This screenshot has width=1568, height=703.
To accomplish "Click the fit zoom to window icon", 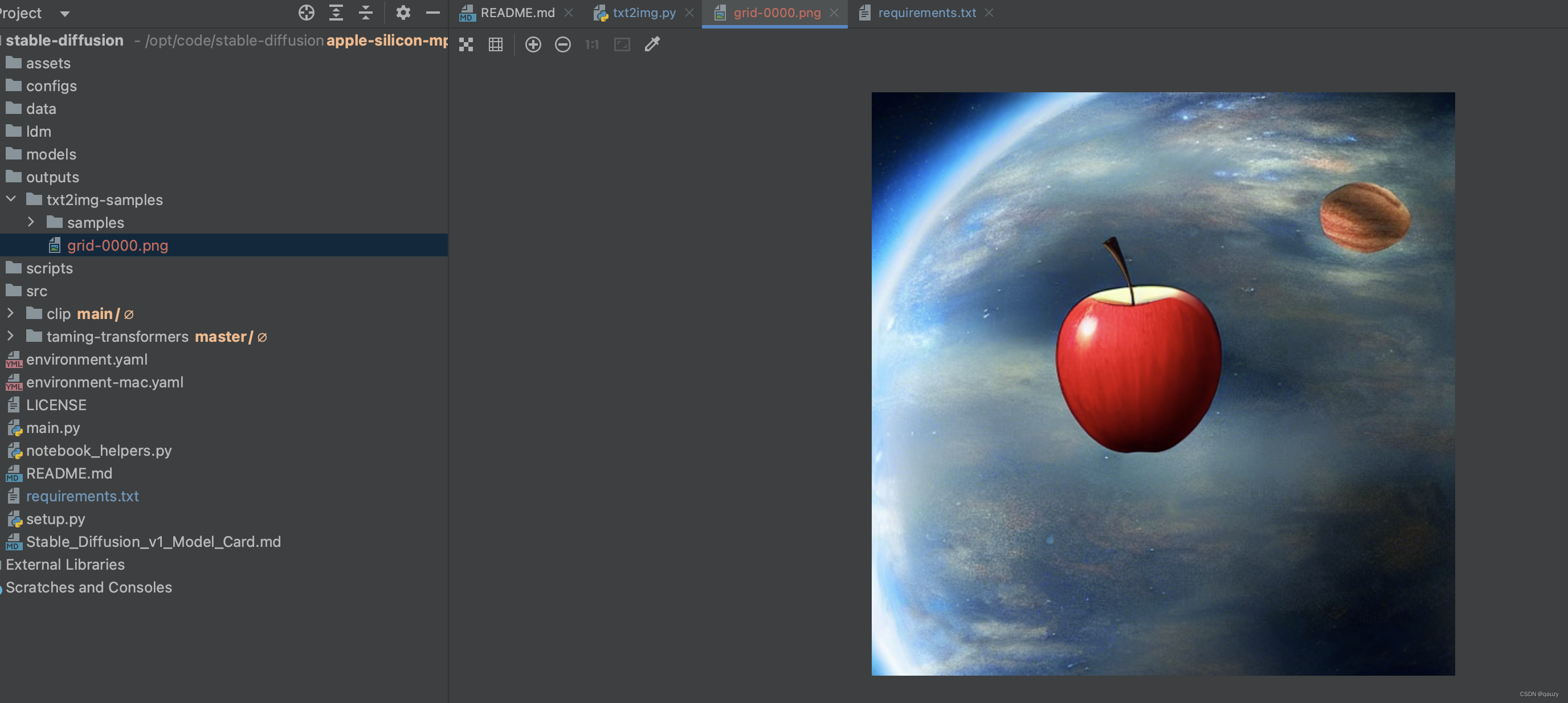I will point(622,44).
